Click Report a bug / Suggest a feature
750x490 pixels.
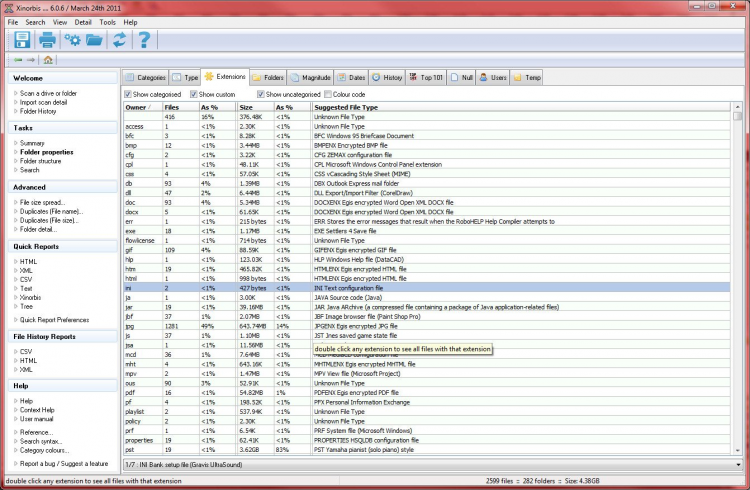(x=64, y=464)
